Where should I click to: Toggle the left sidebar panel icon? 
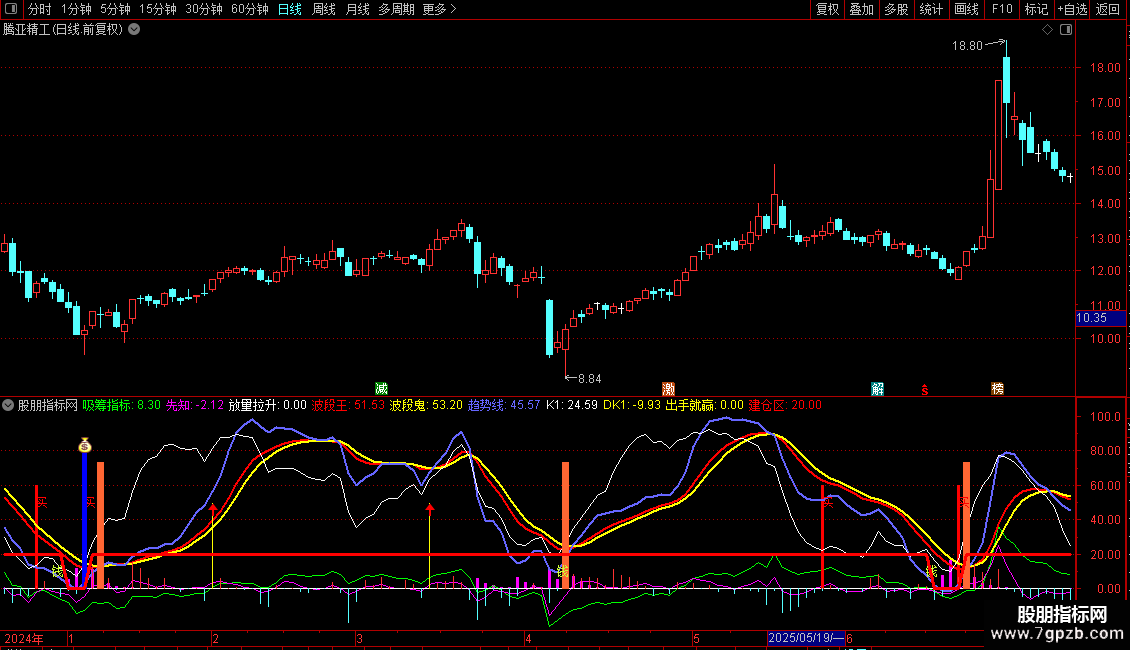click(11, 9)
